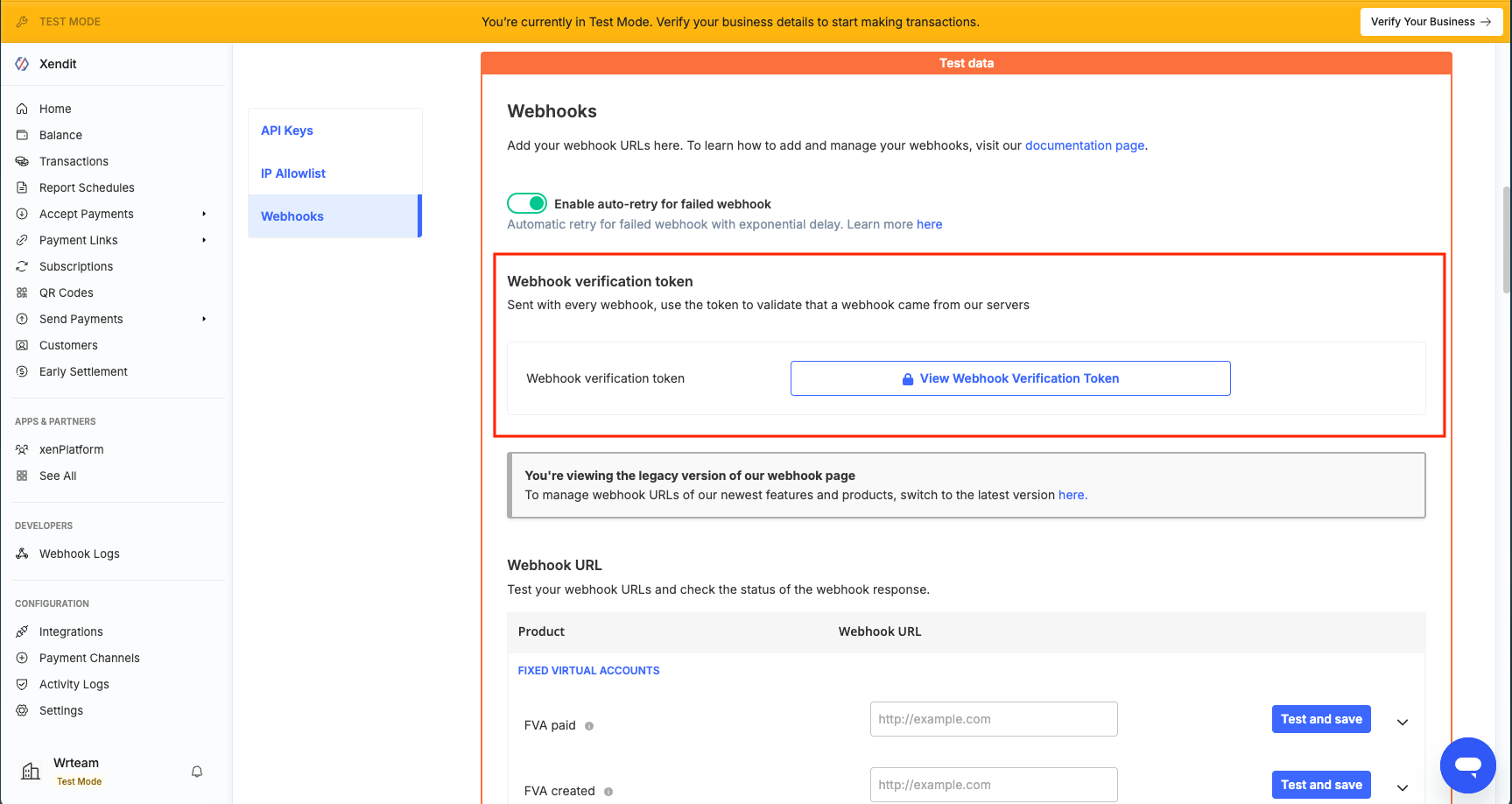Open the webhooks documentation page link

(x=1085, y=145)
